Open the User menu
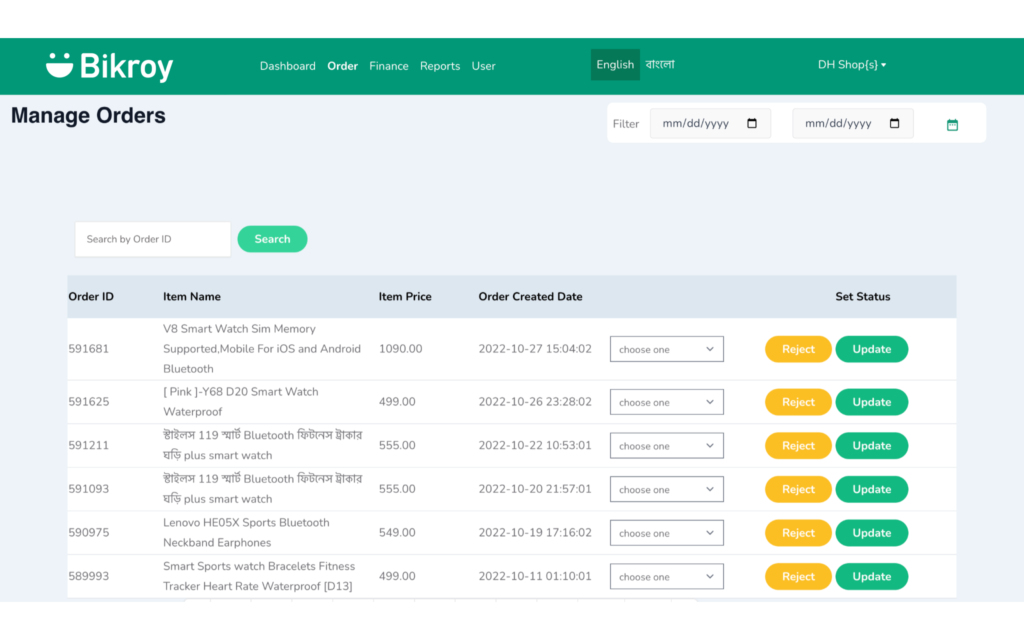Viewport: 1024px width, 640px height. click(x=483, y=66)
